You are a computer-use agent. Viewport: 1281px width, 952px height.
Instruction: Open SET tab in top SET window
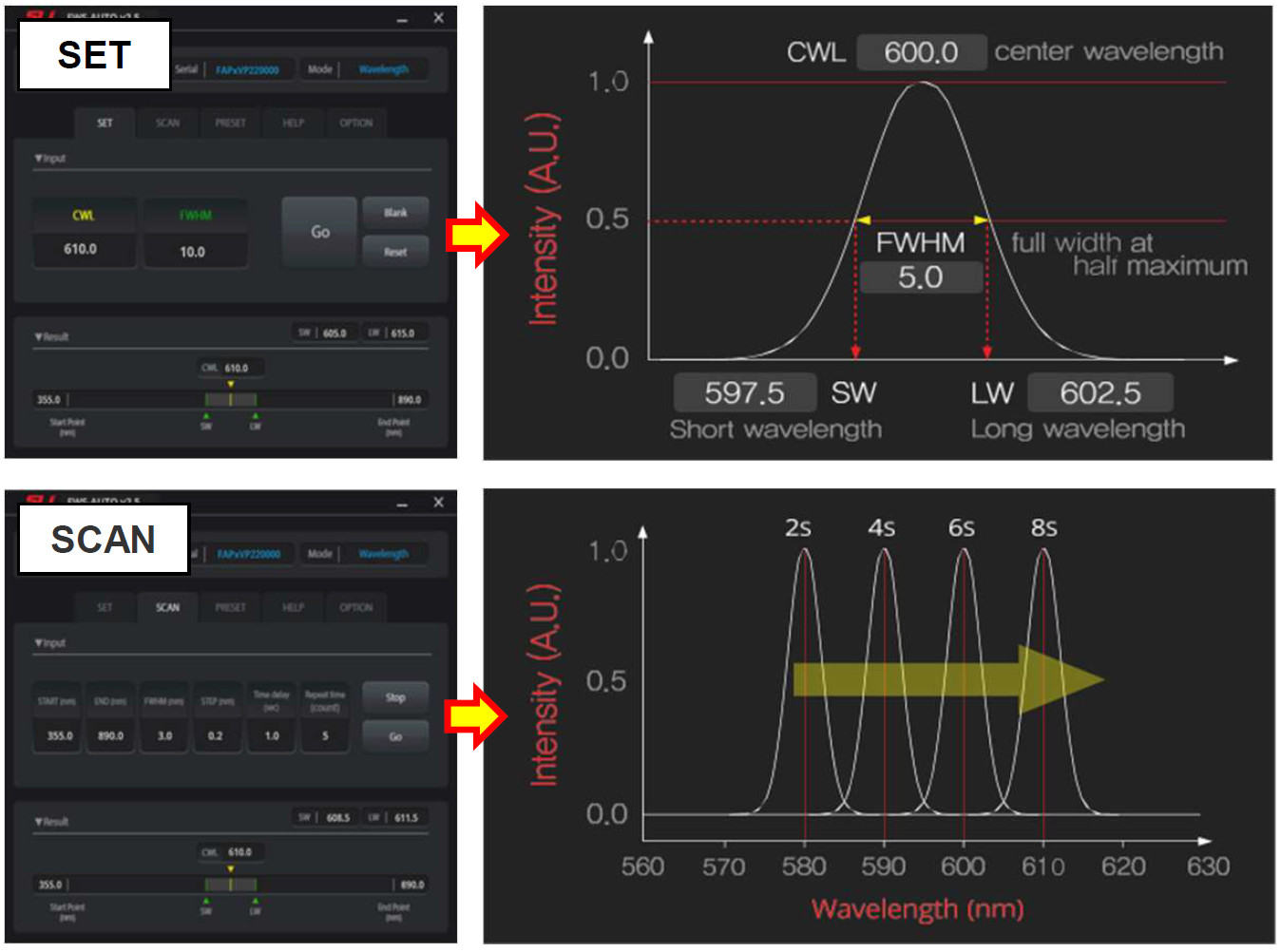(105, 123)
